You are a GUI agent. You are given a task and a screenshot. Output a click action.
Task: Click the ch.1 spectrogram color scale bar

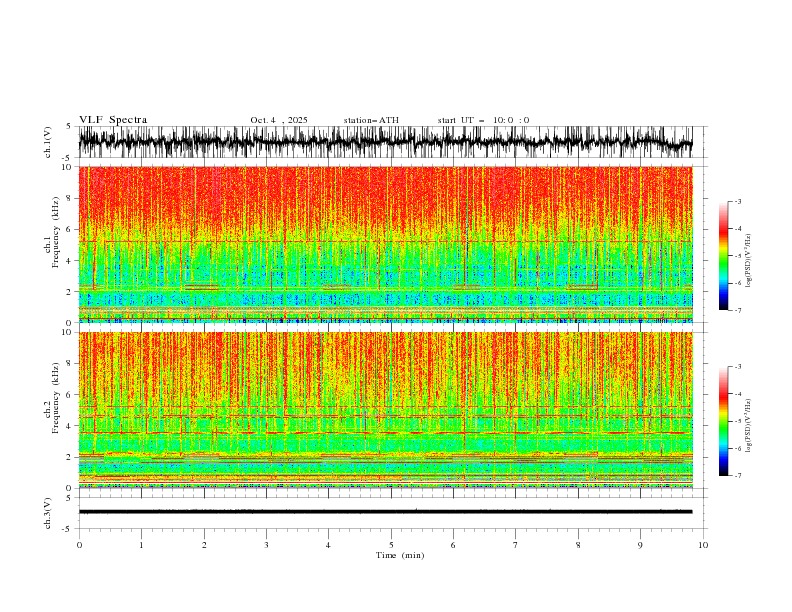point(723,256)
